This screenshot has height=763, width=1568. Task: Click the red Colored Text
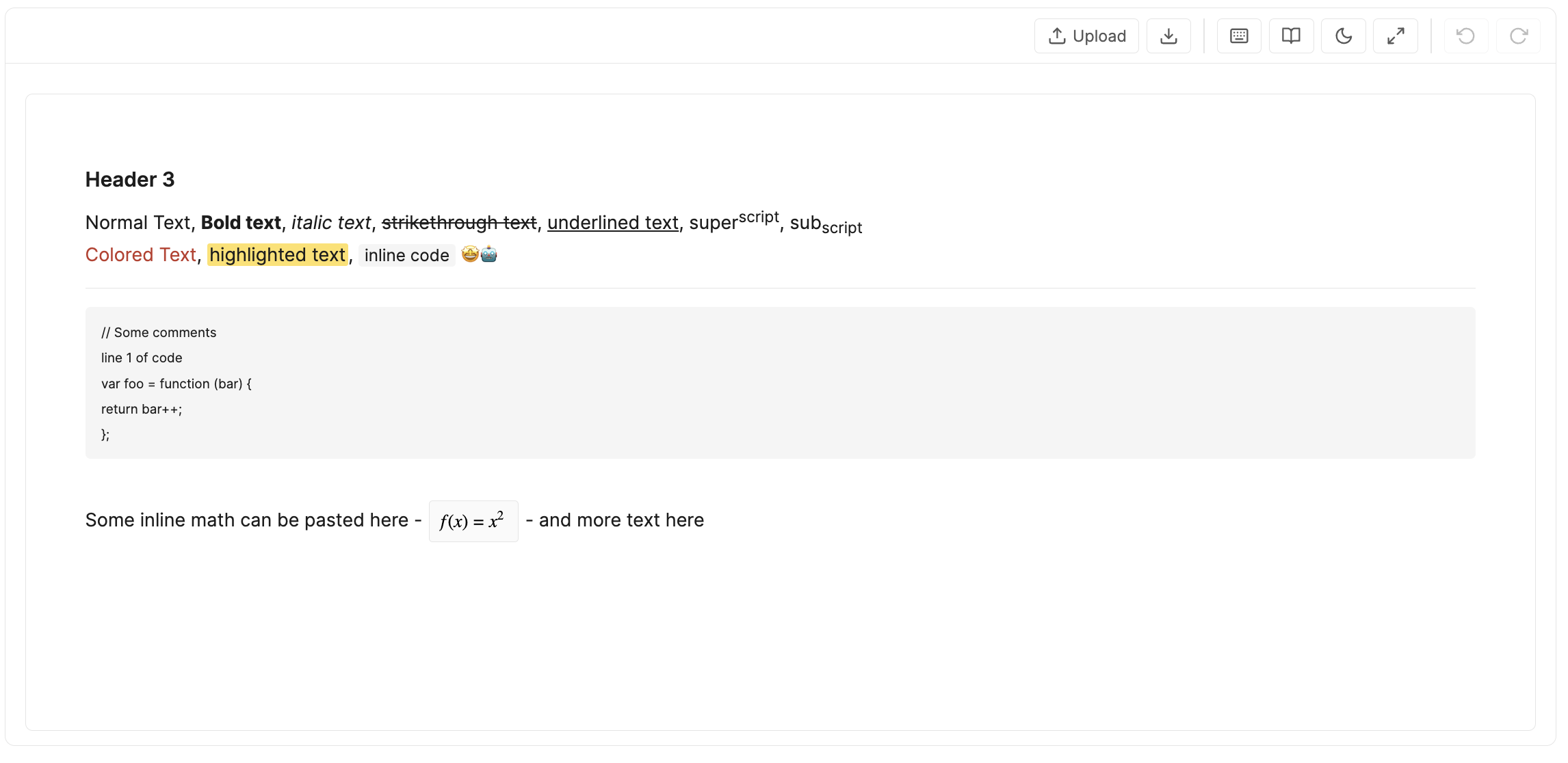tap(141, 255)
